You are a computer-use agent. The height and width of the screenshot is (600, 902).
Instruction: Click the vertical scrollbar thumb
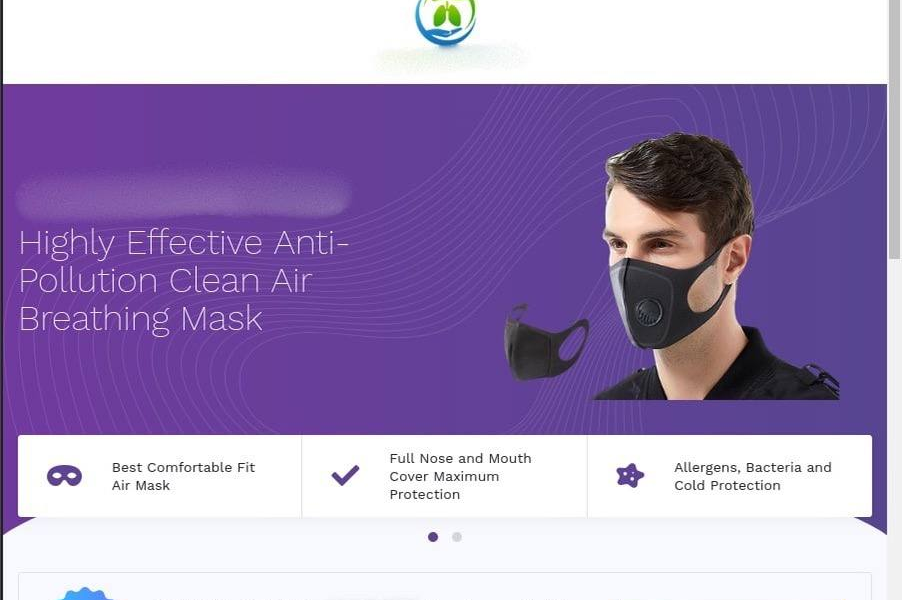coord(895,129)
